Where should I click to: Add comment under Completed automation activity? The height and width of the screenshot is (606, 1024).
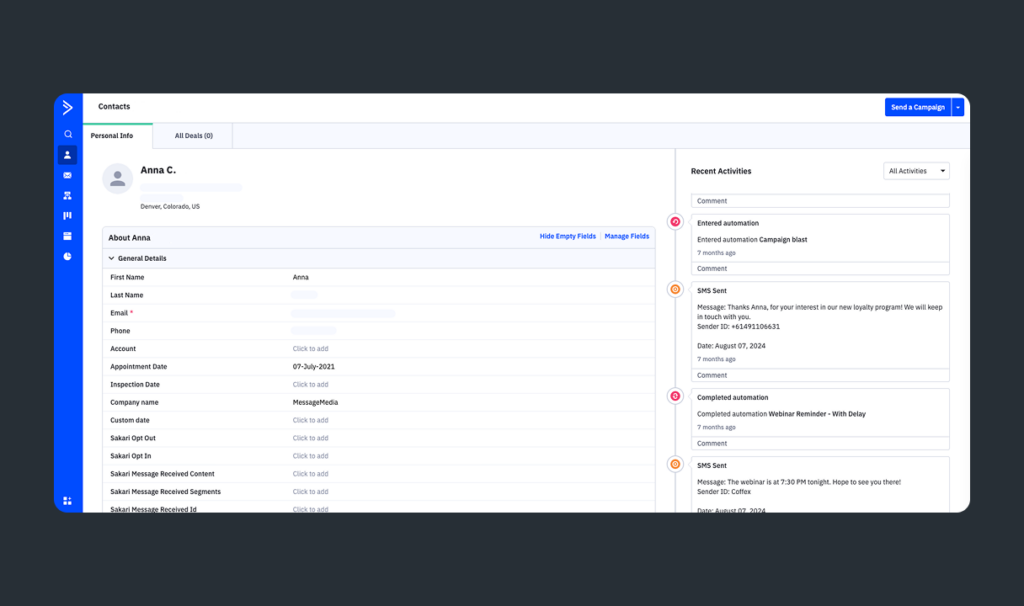[820, 443]
